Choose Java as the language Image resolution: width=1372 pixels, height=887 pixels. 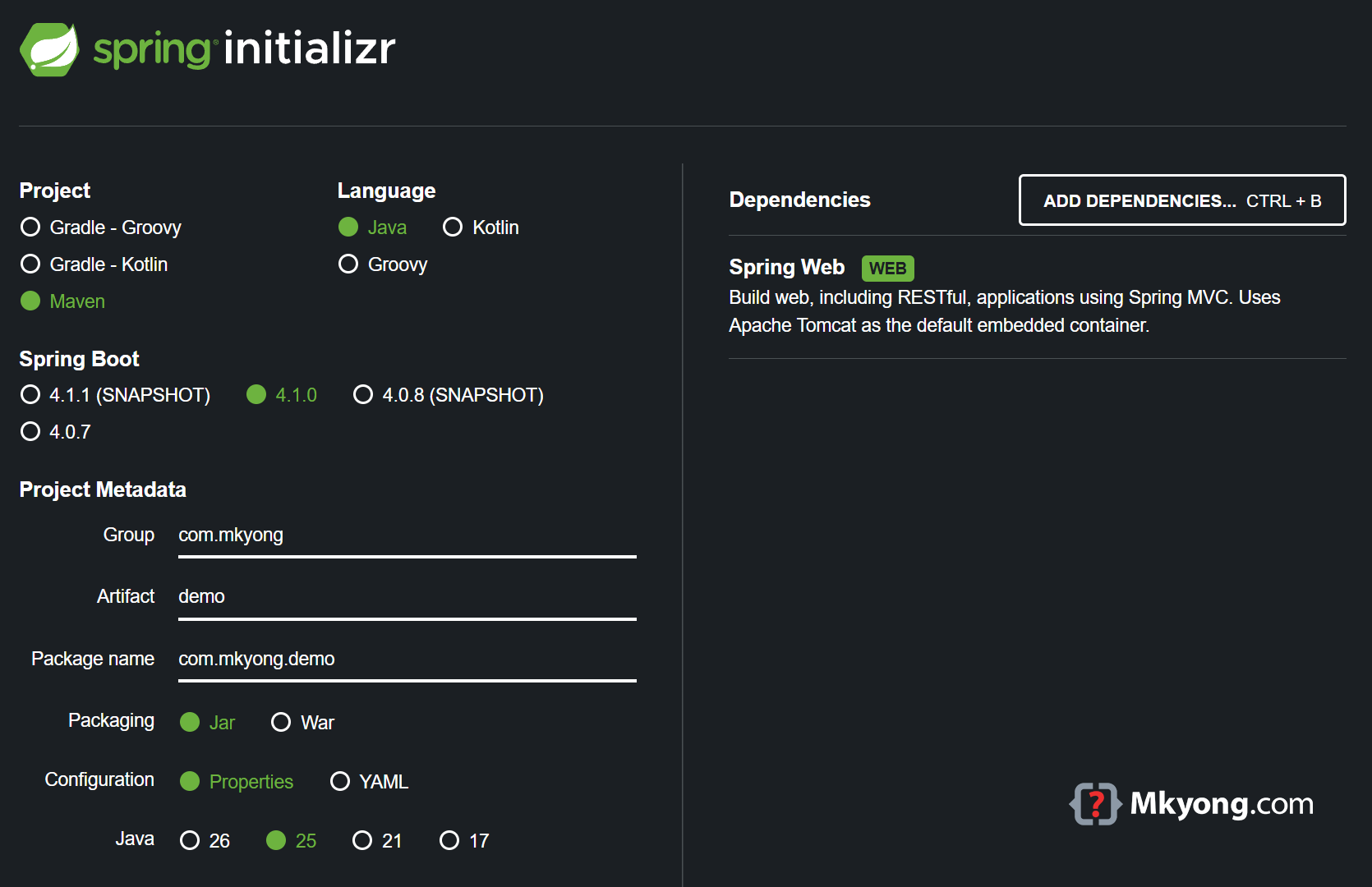point(373,227)
